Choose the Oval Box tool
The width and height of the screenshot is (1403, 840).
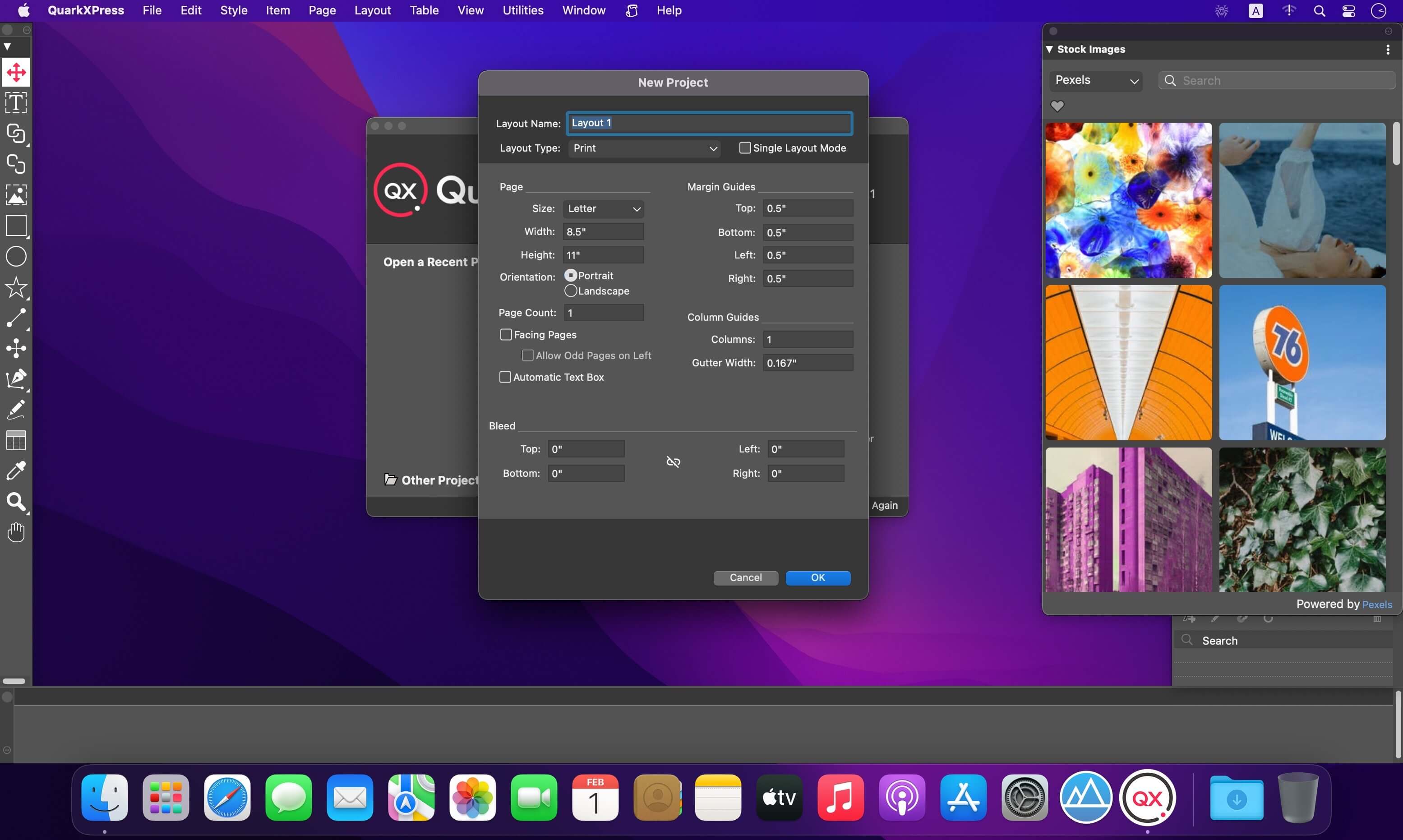16,257
